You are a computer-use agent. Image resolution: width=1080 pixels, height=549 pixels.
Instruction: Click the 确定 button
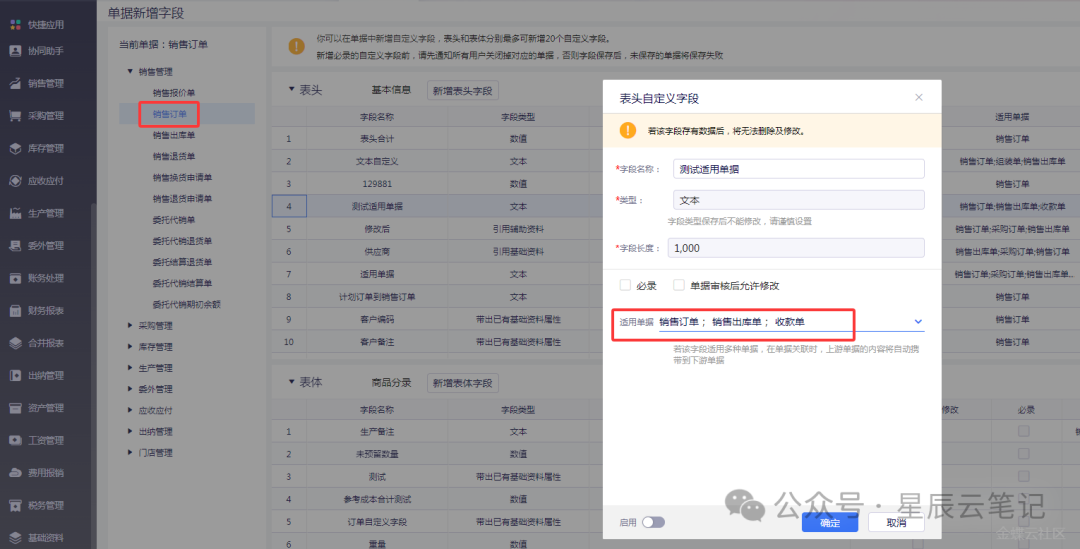click(x=829, y=522)
